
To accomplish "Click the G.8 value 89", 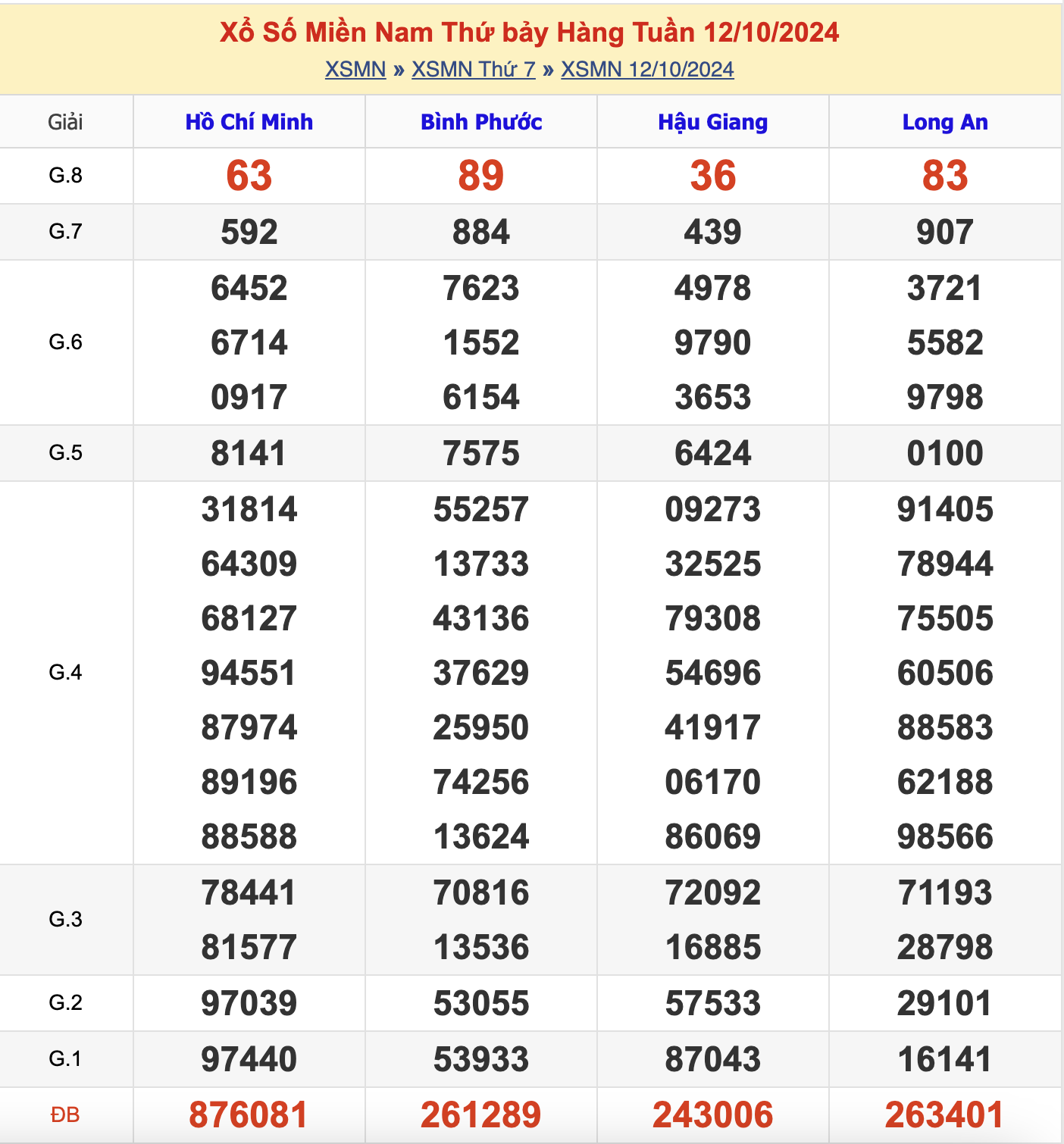I will coord(481,176).
